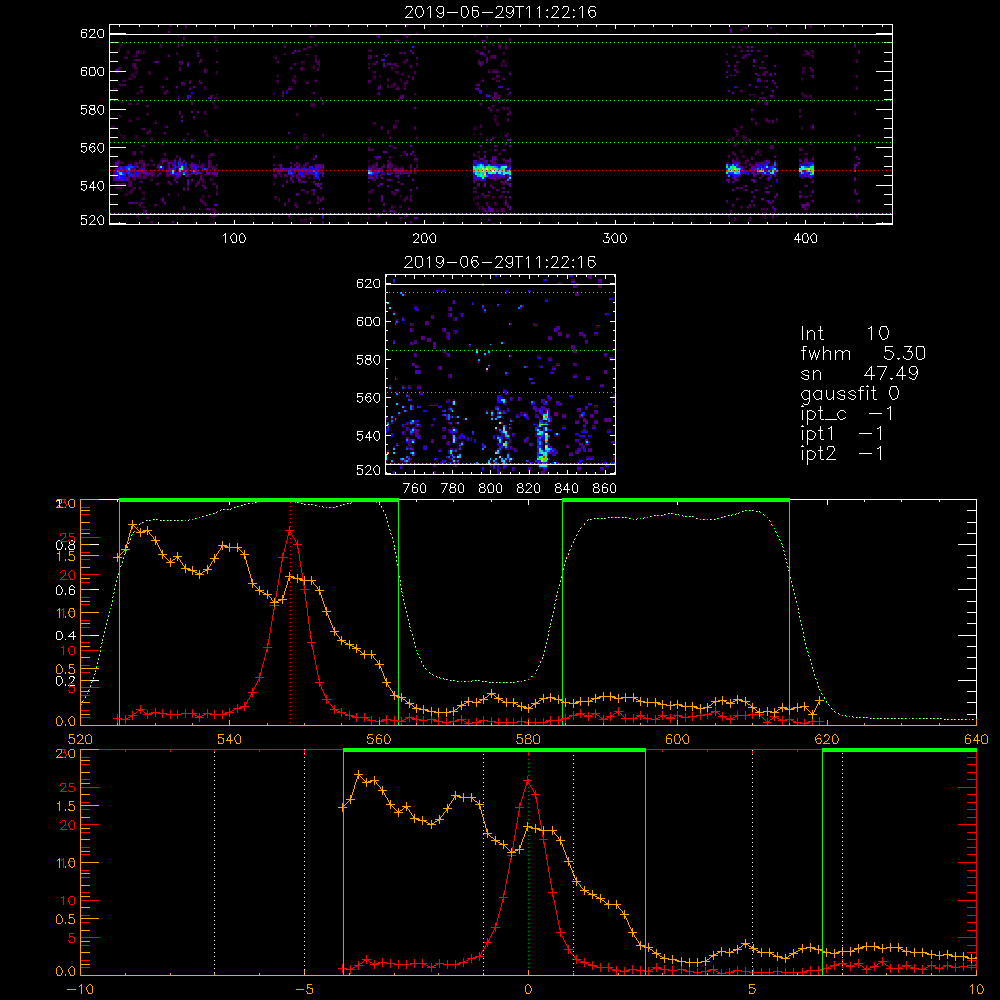This screenshot has width=1000, height=1000.
Task: Click x-axis label 200 of top spectrogram
Action: tap(424, 239)
